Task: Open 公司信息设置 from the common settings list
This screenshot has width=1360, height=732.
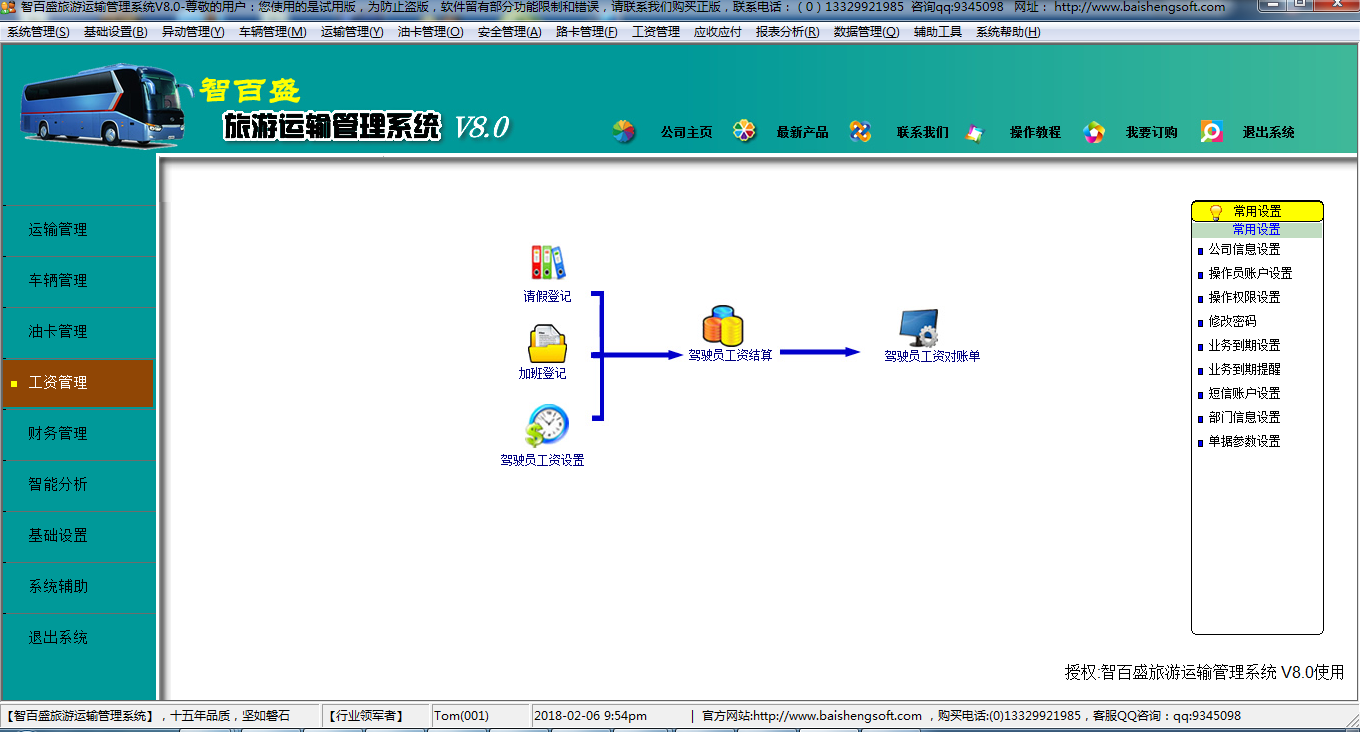Action: pos(1244,250)
